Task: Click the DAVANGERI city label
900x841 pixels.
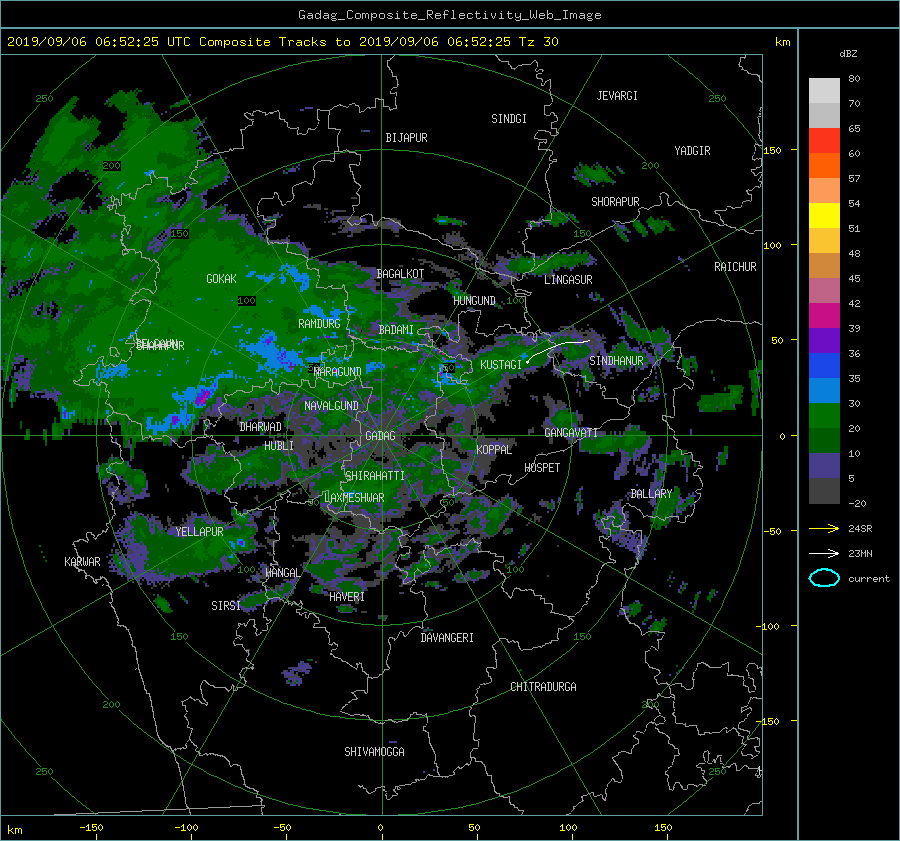Action: pyautogui.click(x=447, y=638)
